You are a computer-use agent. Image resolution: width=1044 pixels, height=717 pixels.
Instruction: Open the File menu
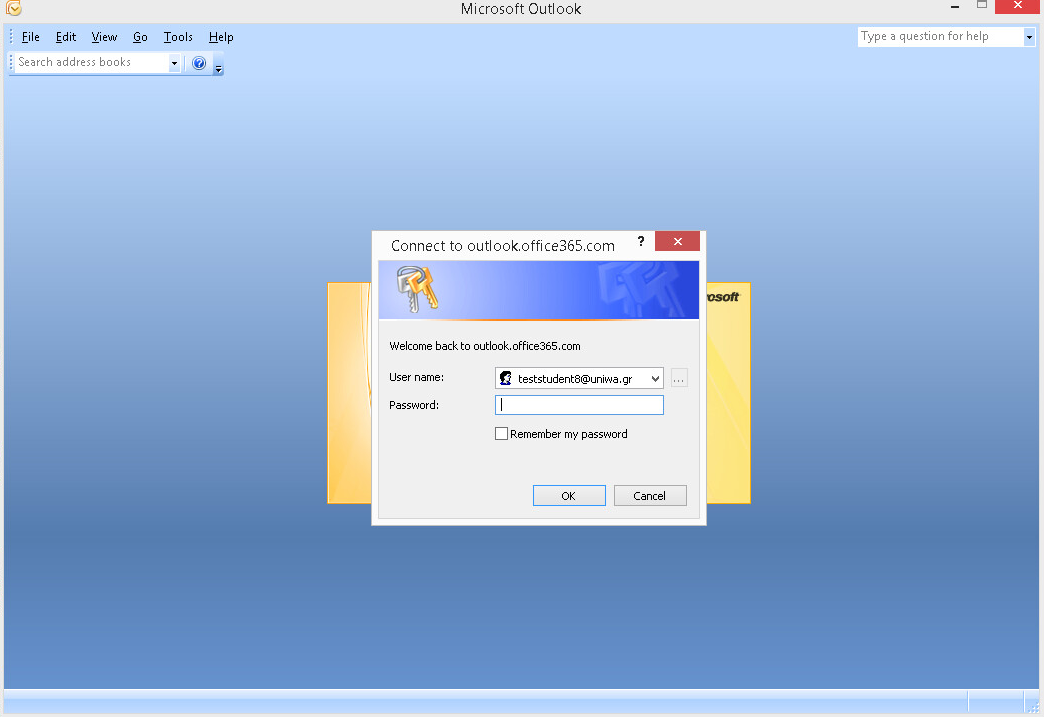31,37
